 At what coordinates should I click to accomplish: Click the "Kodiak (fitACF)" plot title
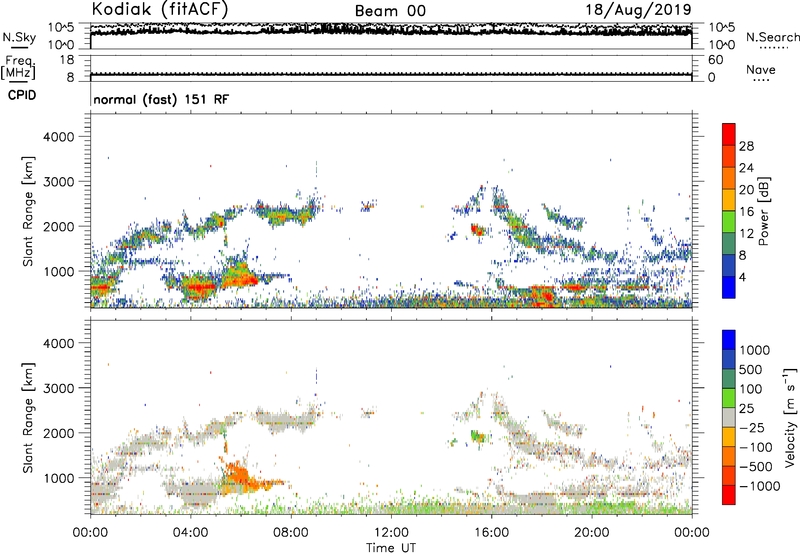pyautogui.click(x=160, y=9)
